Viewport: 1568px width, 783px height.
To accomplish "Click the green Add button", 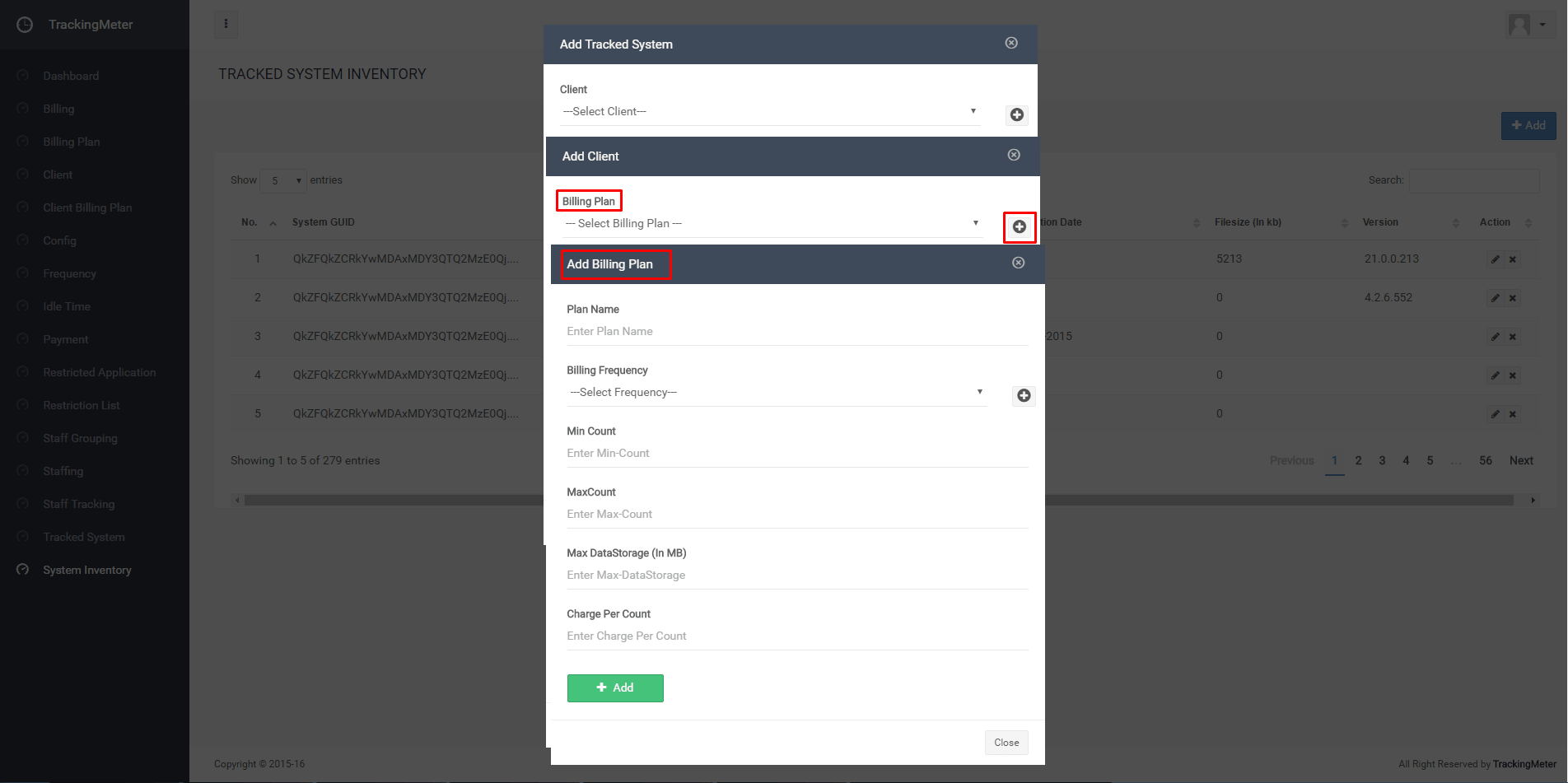I will click(x=614, y=687).
